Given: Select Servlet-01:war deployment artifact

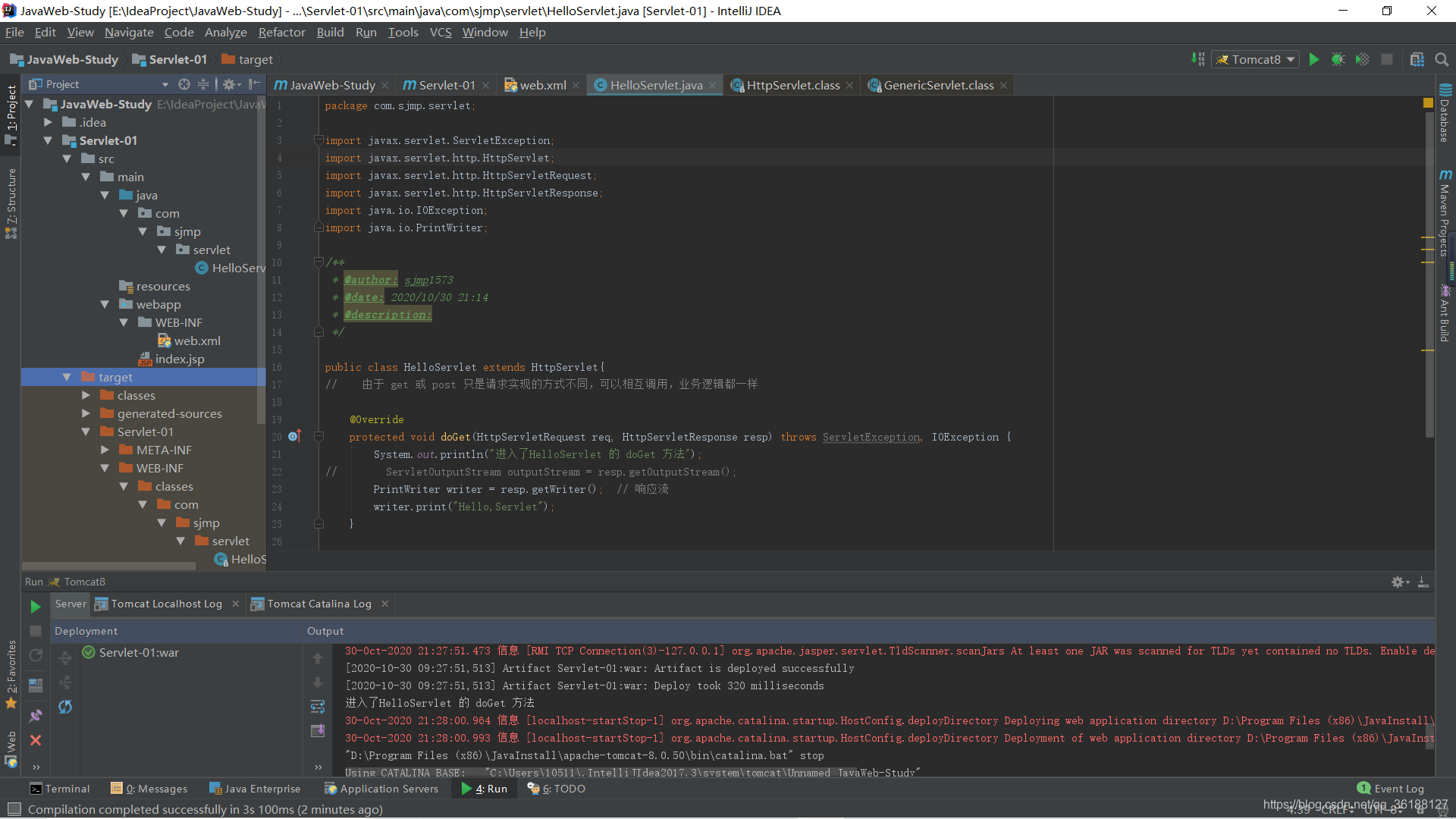Looking at the screenshot, I should tap(139, 652).
